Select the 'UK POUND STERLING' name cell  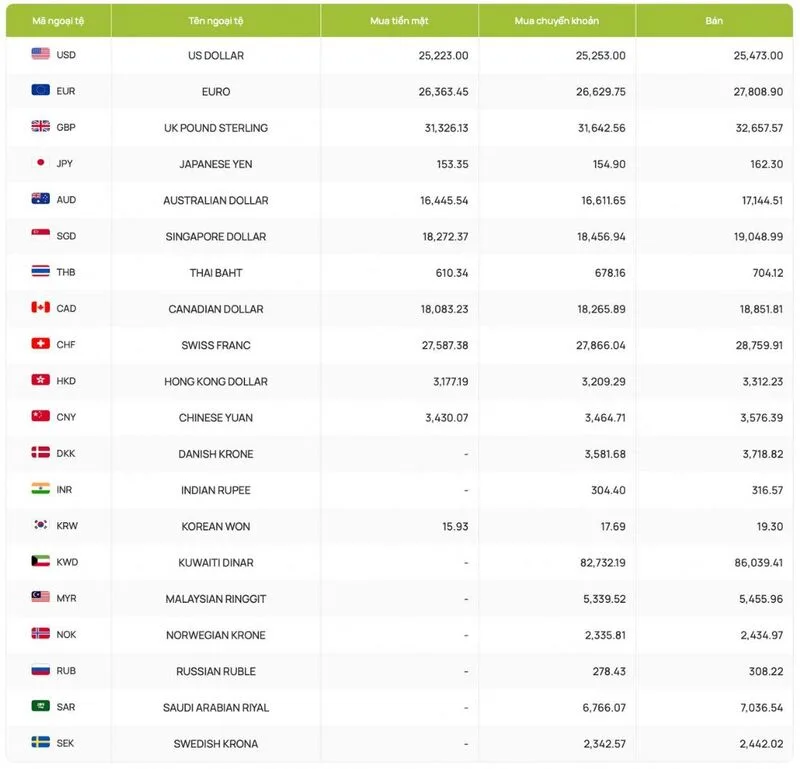pos(216,128)
